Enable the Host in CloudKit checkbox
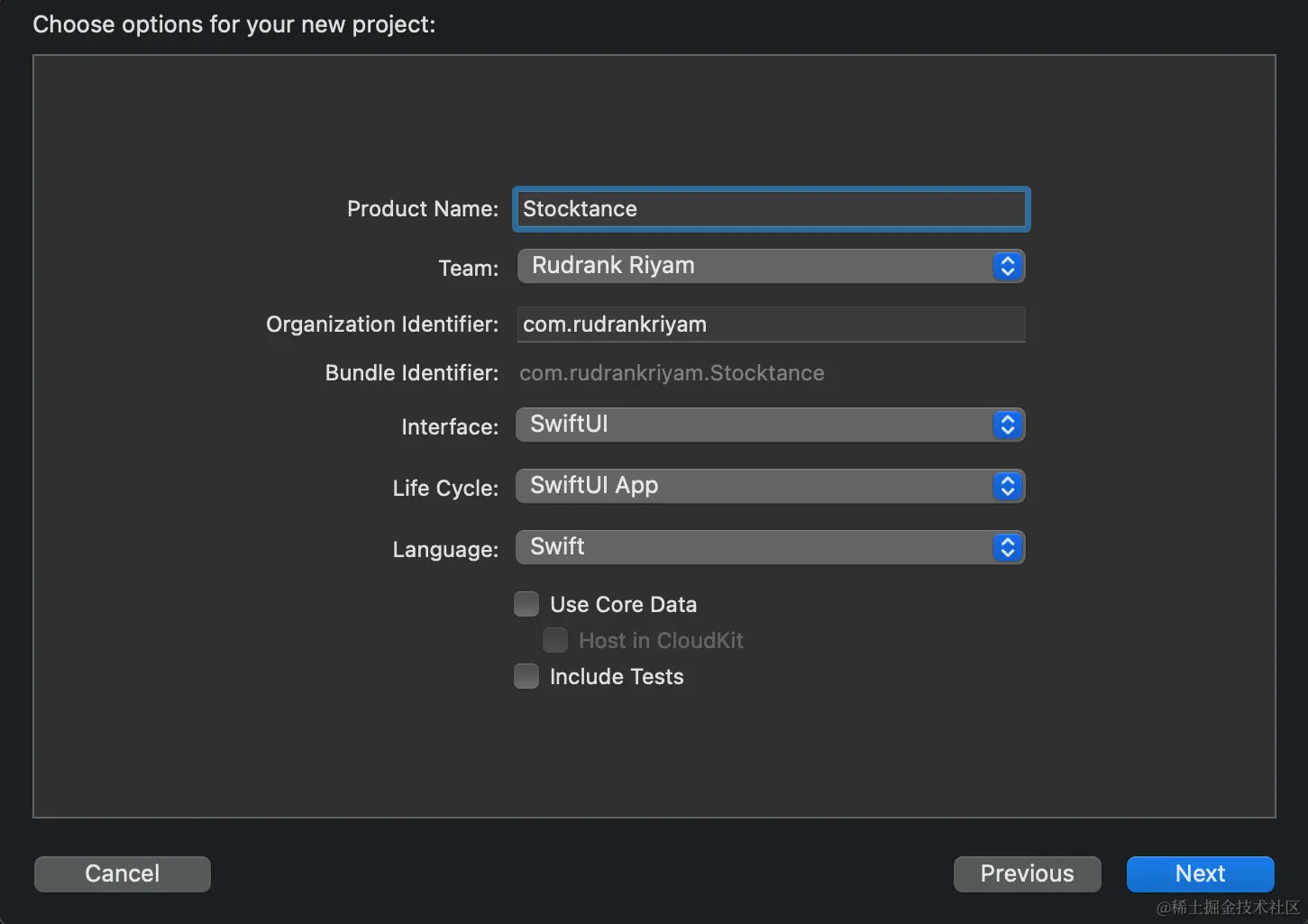Viewport: 1308px width, 924px height. (555, 639)
